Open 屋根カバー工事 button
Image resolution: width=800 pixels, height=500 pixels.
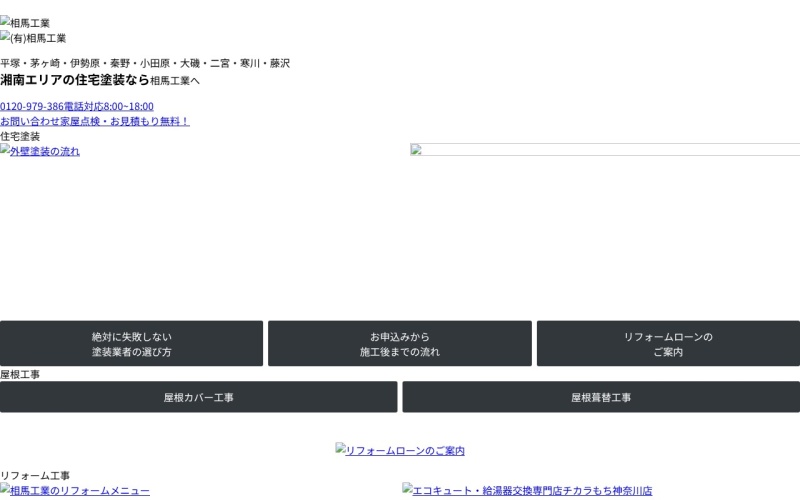click(198, 397)
